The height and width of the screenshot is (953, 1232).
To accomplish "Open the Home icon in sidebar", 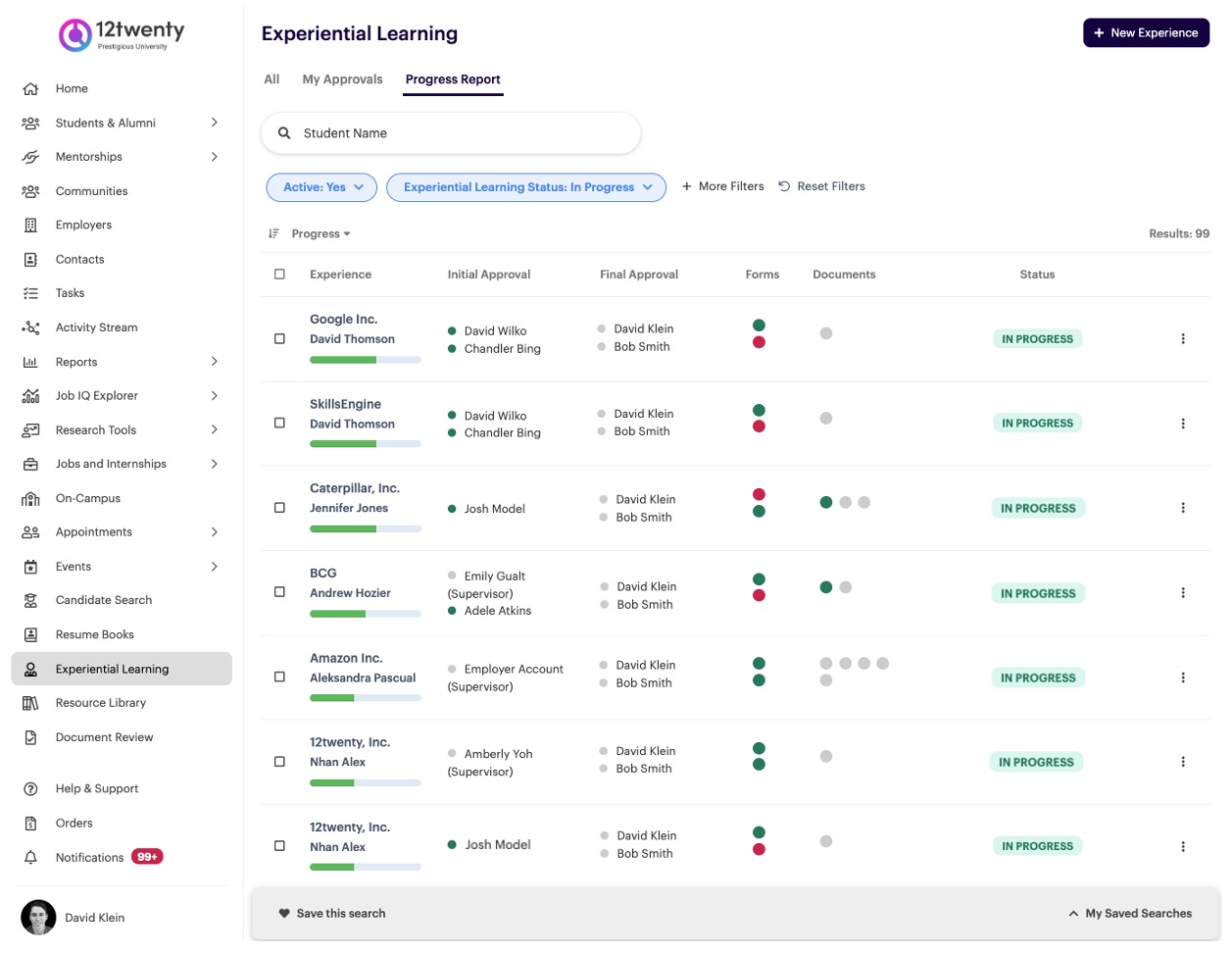I will pyautogui.click(x=30, y=89).
